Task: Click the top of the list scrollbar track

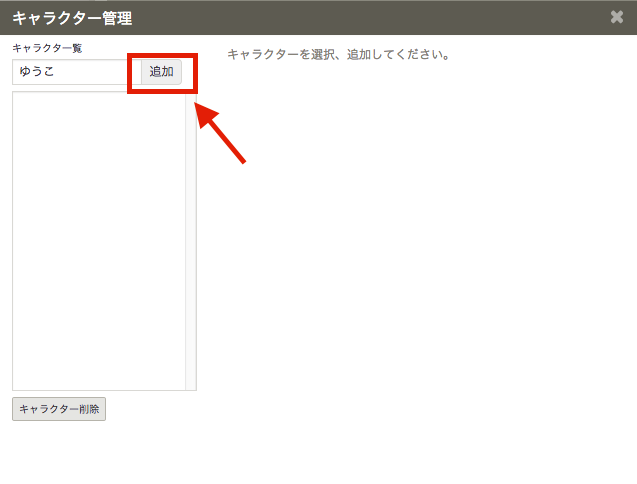Action: pos(191,98)
